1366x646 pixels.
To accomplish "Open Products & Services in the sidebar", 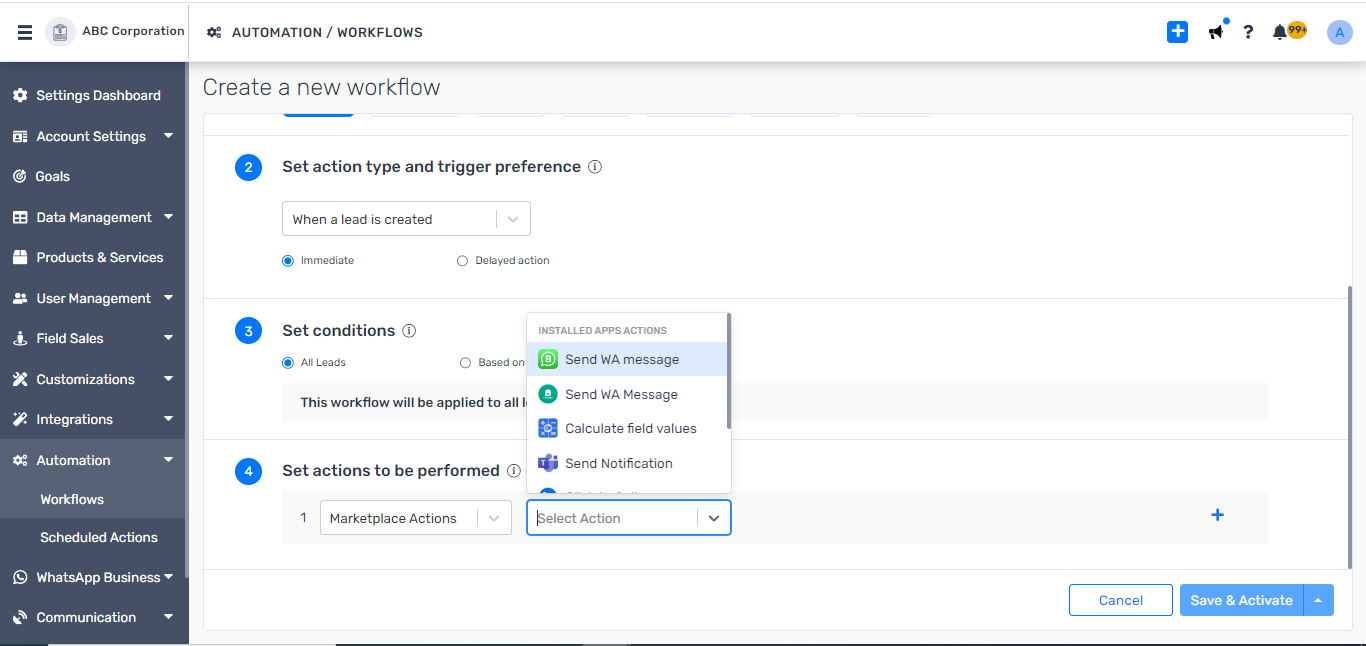I will click(100, 258).
